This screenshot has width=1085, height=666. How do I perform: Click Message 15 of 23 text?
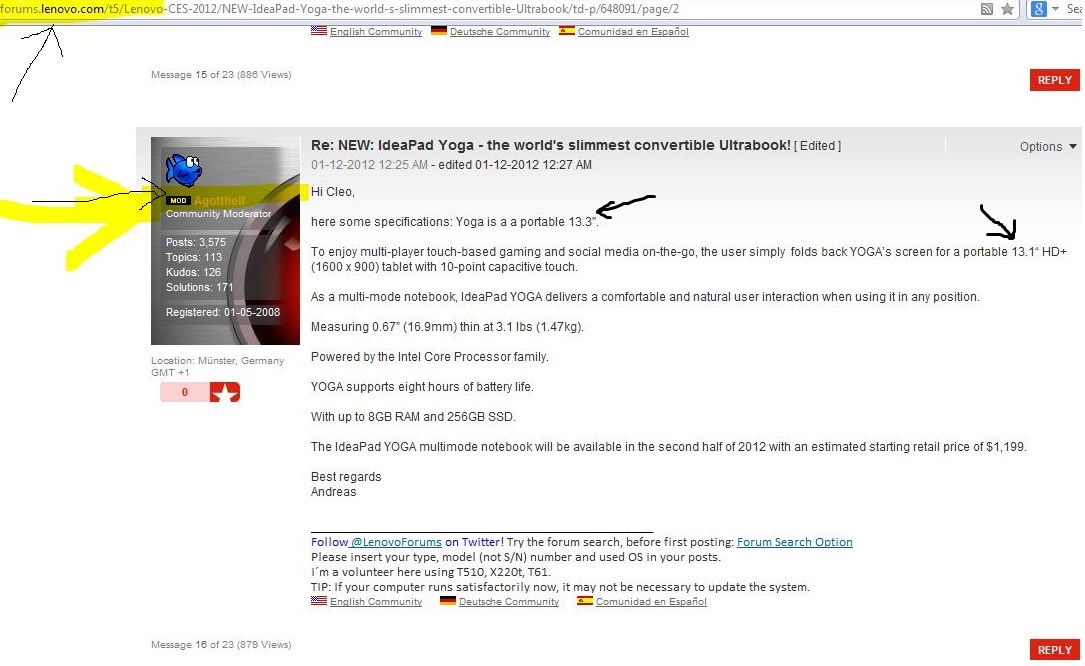(221, 75)
